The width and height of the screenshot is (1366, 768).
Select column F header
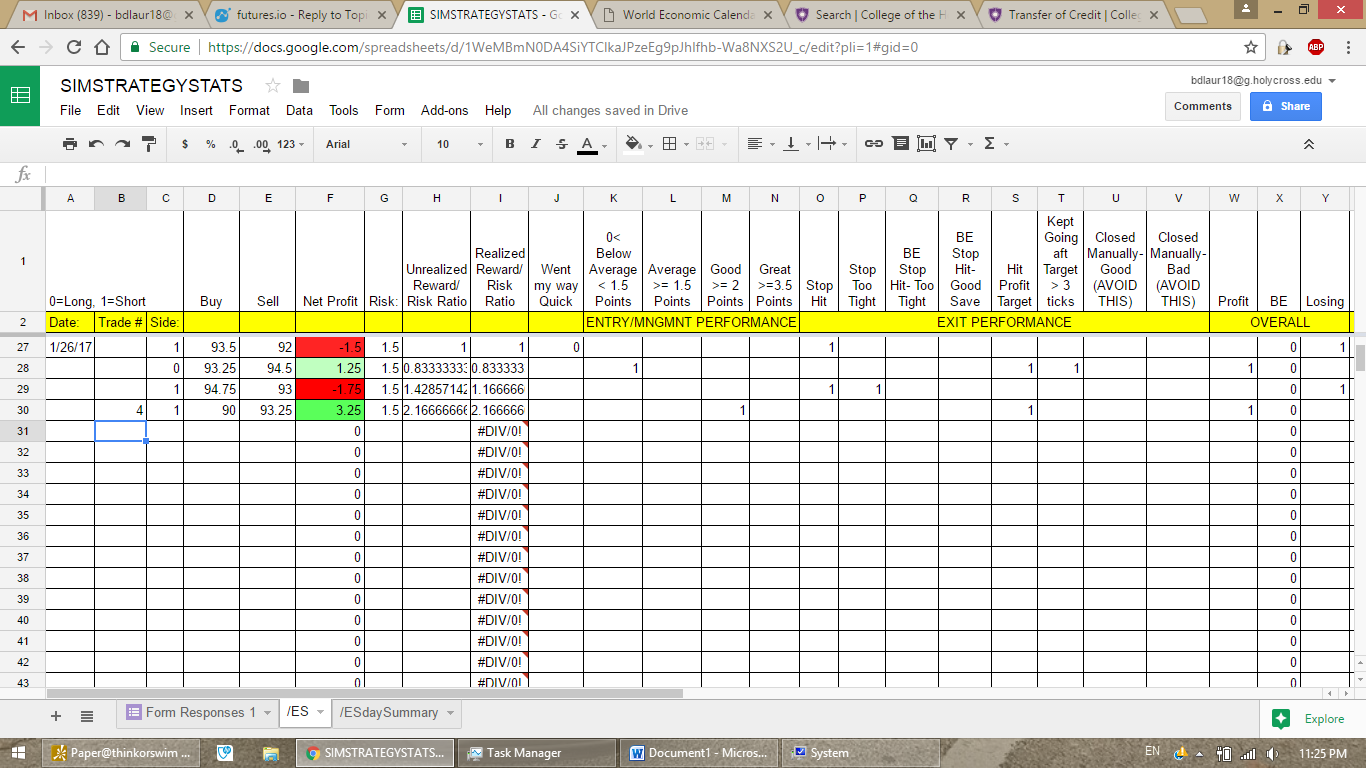(330, 198)
